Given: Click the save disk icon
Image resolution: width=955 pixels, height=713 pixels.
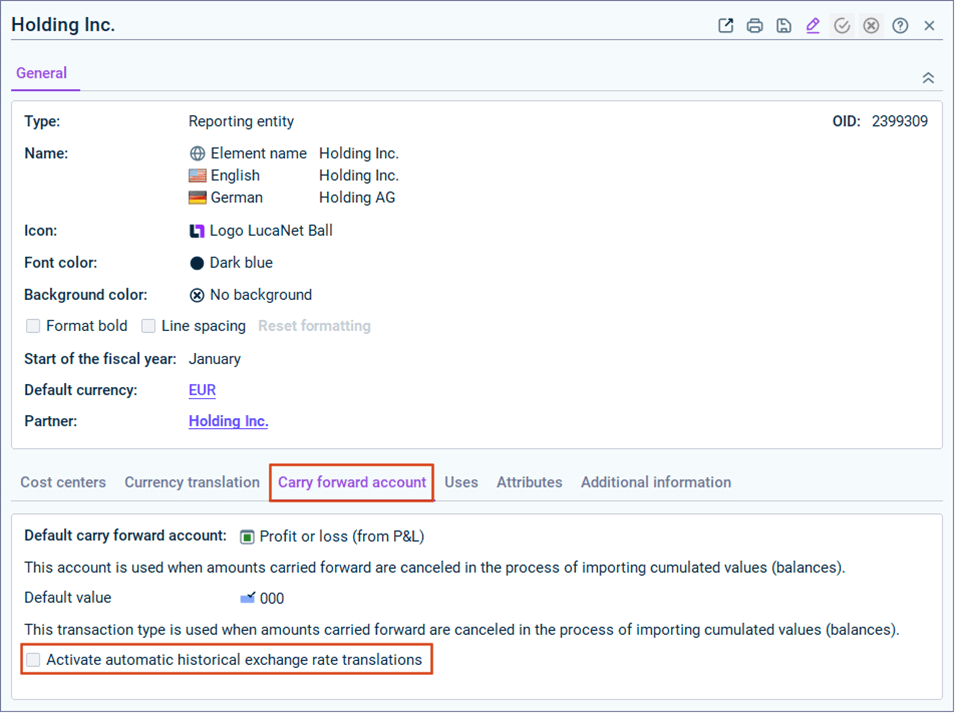Looking at the screenshot, I should tap(784, 26).
